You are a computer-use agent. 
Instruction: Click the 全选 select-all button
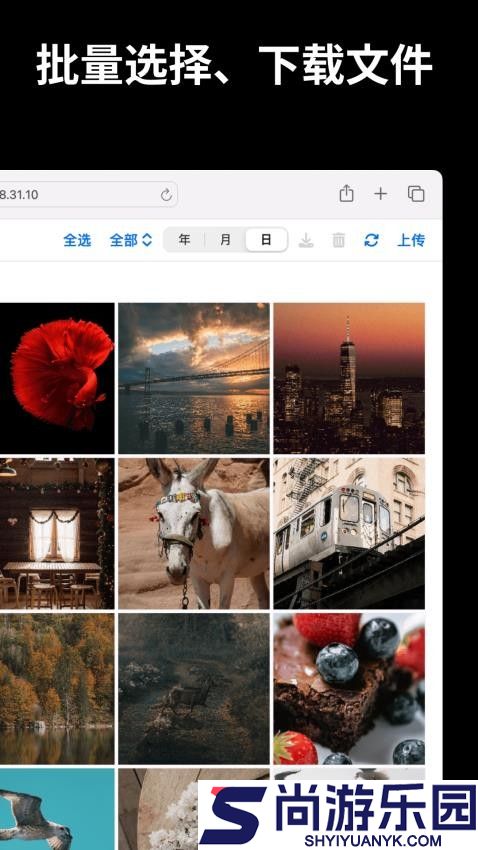77,240
